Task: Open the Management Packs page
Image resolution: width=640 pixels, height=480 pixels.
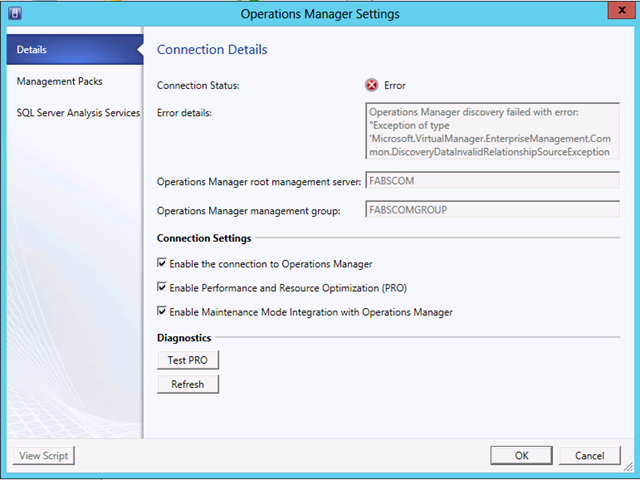Action: click(x=60, y=81)
